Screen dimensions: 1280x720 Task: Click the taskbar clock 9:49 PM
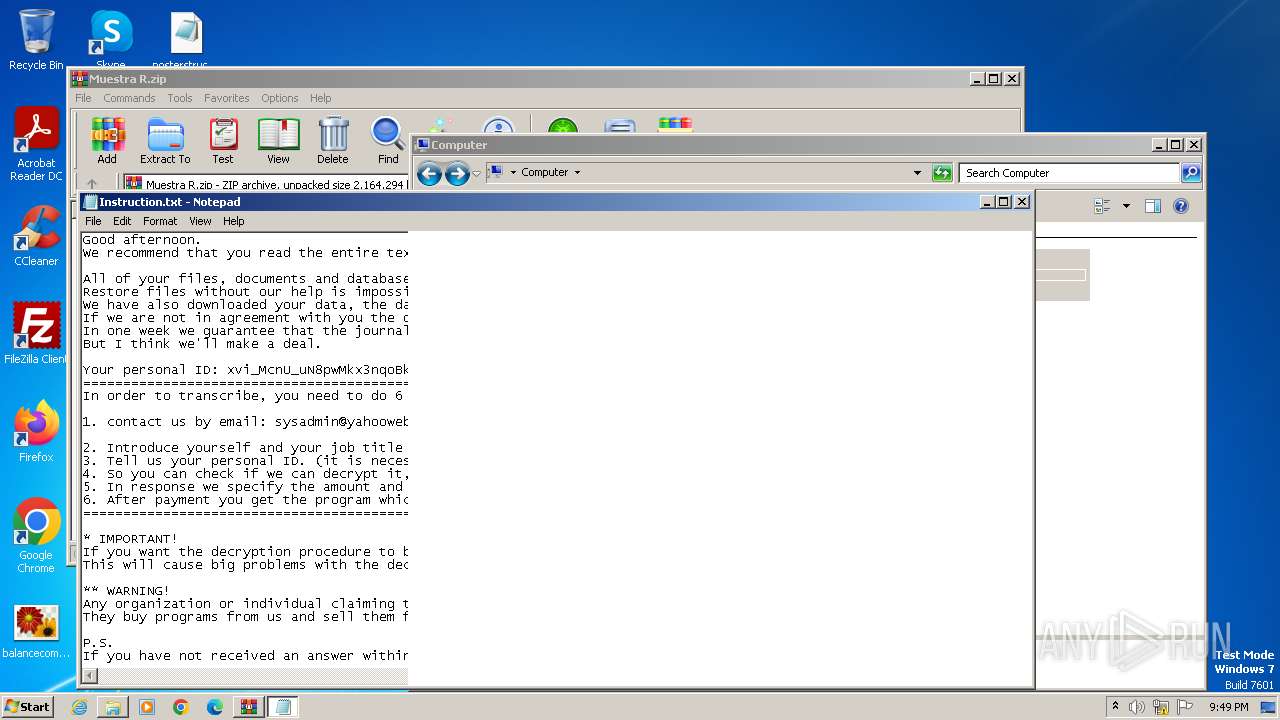tap(1228, 707)
